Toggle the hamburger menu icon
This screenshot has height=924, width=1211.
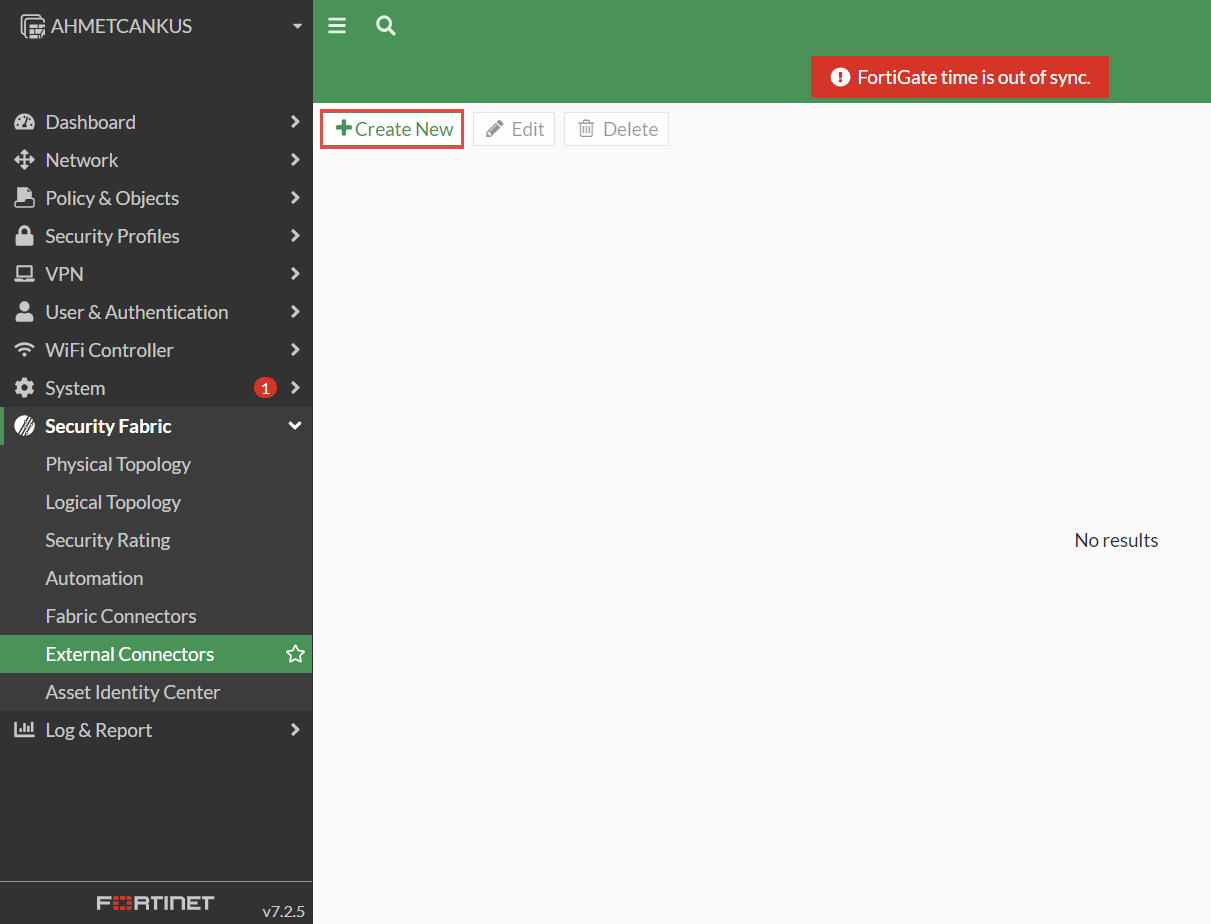pyautogui.click(x=337, y=26)
